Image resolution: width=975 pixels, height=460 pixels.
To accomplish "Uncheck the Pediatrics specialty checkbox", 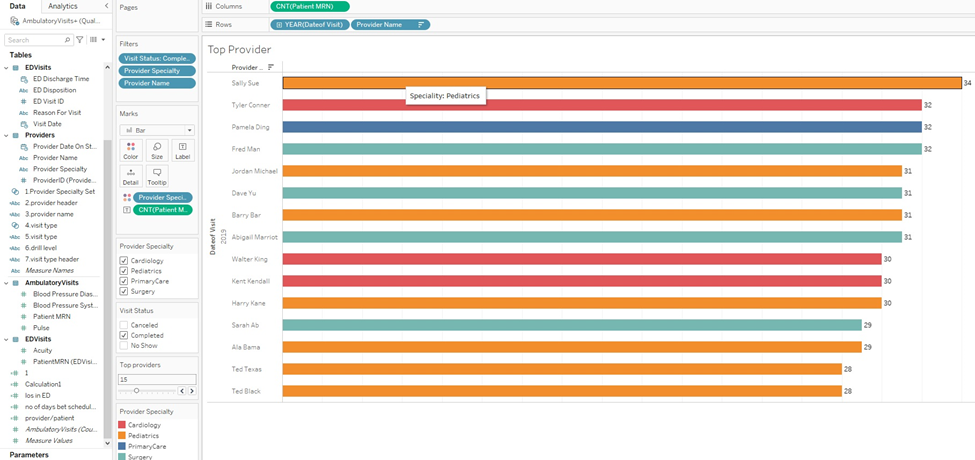I will click(124, 271).
